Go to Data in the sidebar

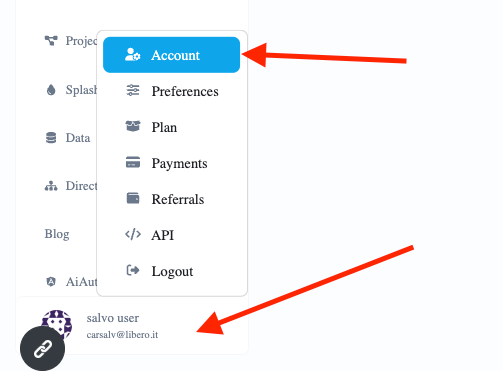(x=68, y=138)
